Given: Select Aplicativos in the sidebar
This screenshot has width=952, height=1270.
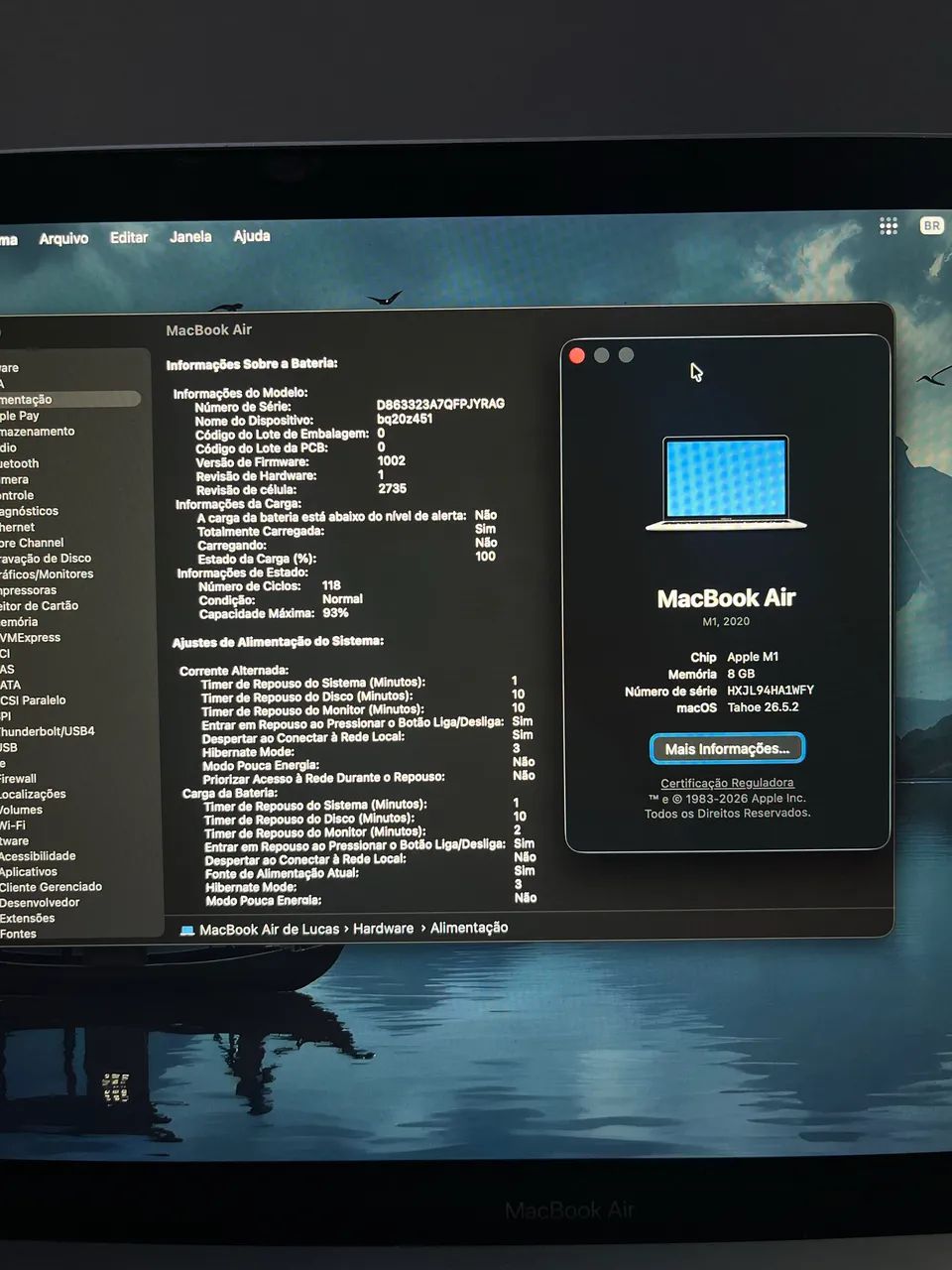Looking at the screenshot, I should click(29, 872).
